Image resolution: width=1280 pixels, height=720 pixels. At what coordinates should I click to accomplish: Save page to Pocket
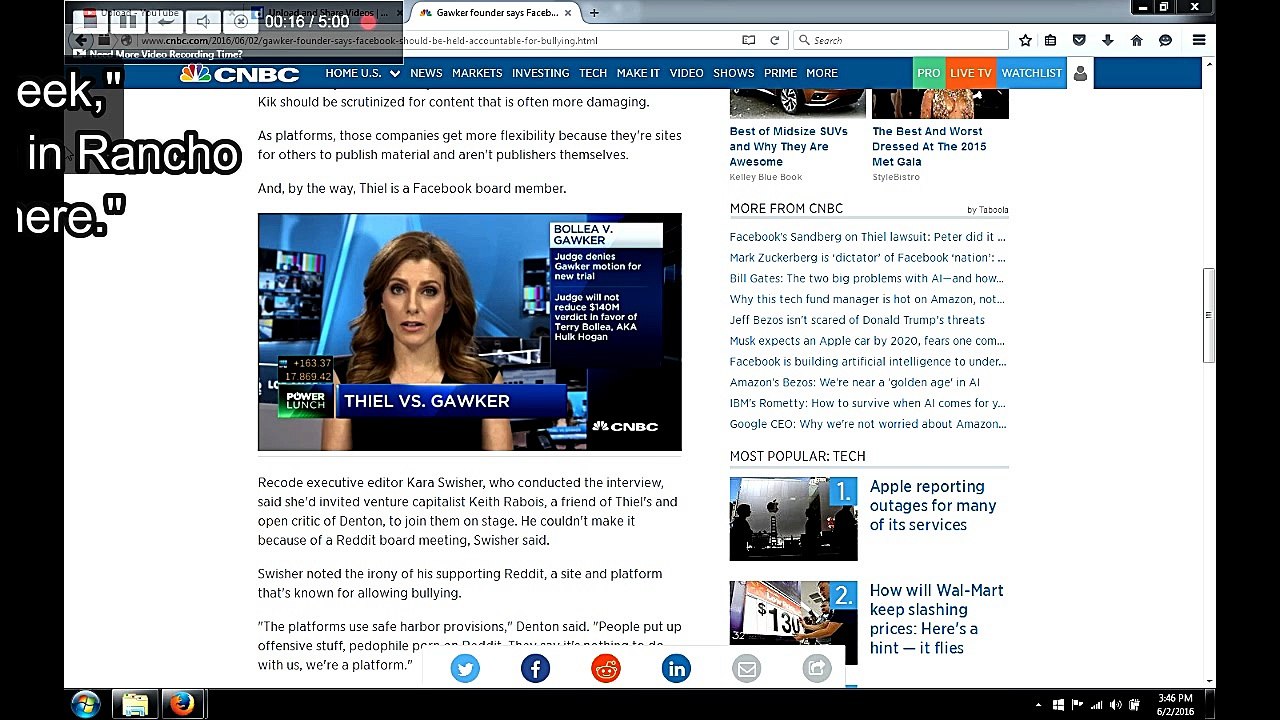(1079, 40)
